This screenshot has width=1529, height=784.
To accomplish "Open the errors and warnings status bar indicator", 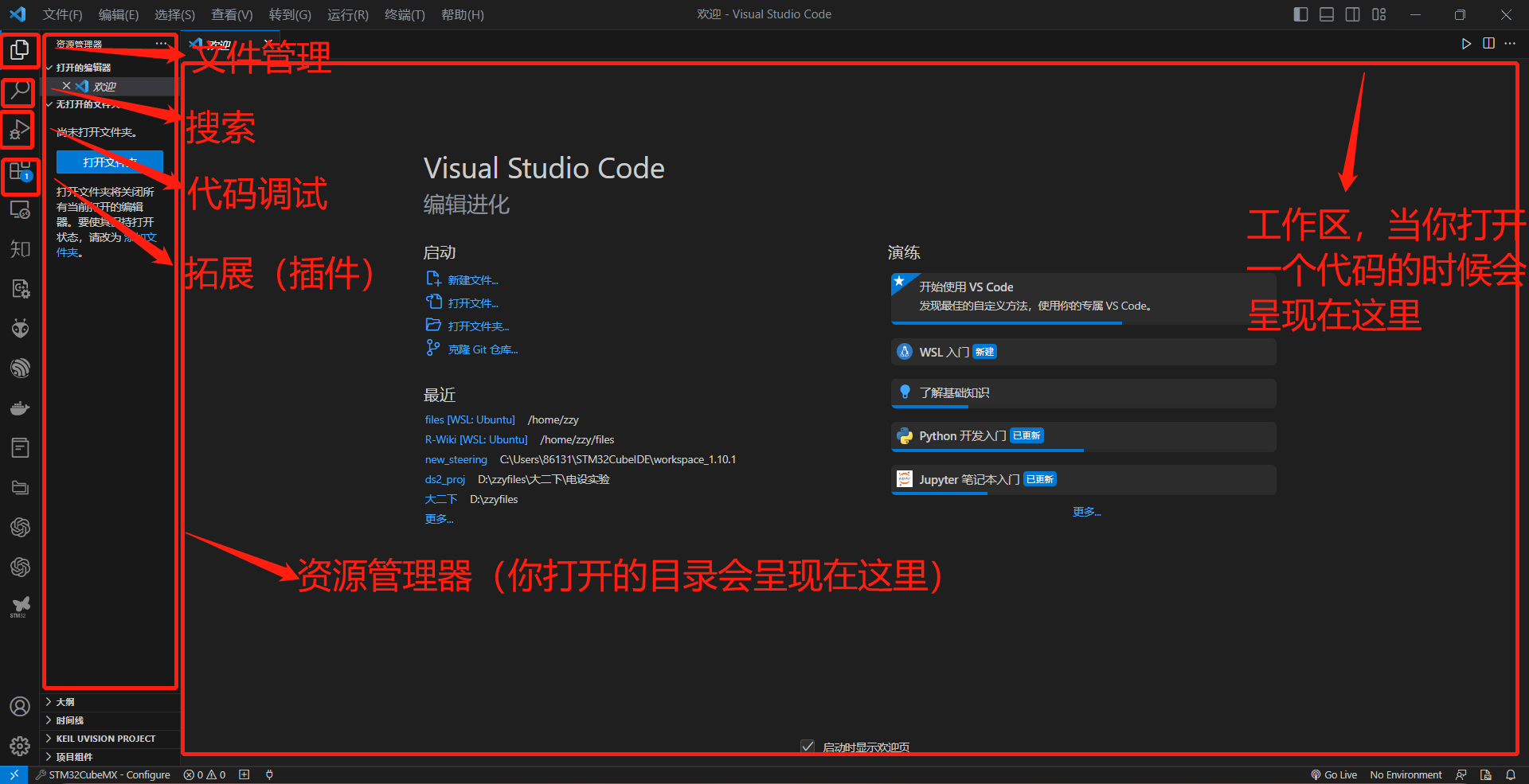I will pos(205,774).
